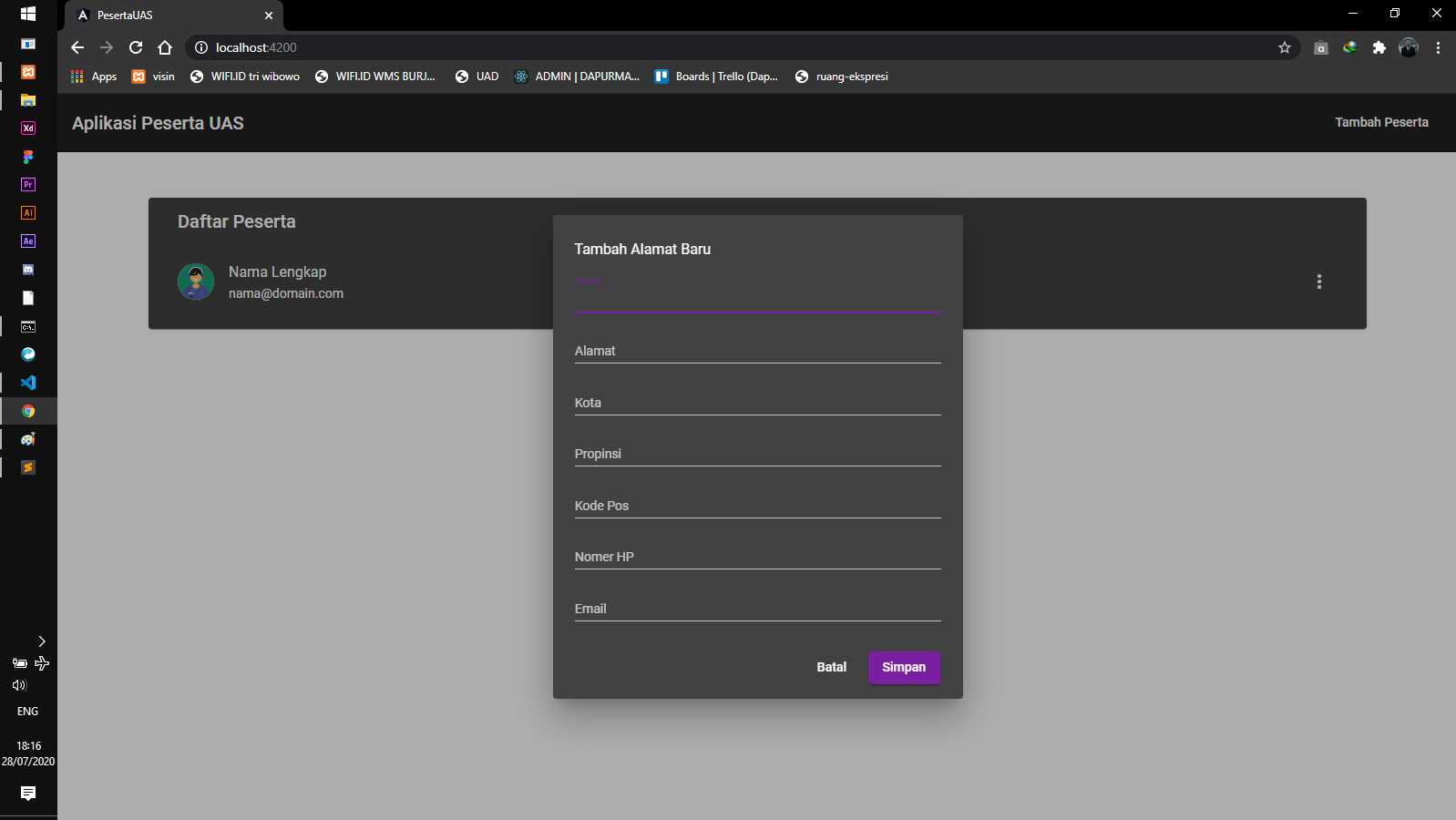Viewport: 1456px width, 820px height.
Task: Open Adobe XD from the taskbar
Action: 28,128
